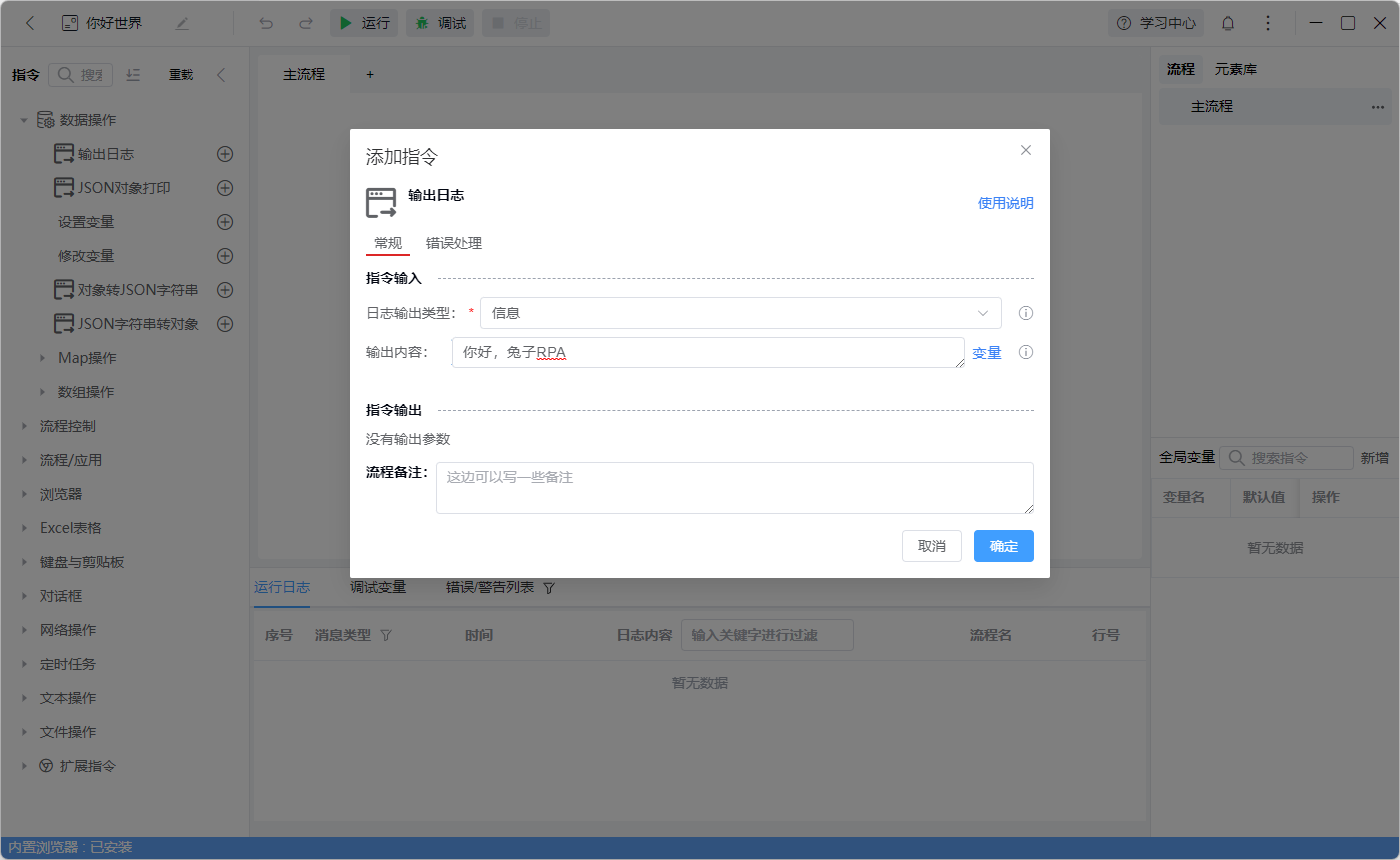Screen dimensions: 1400x860
Task: Expand the 文件操作 category
Action: [x=24, y=732]
